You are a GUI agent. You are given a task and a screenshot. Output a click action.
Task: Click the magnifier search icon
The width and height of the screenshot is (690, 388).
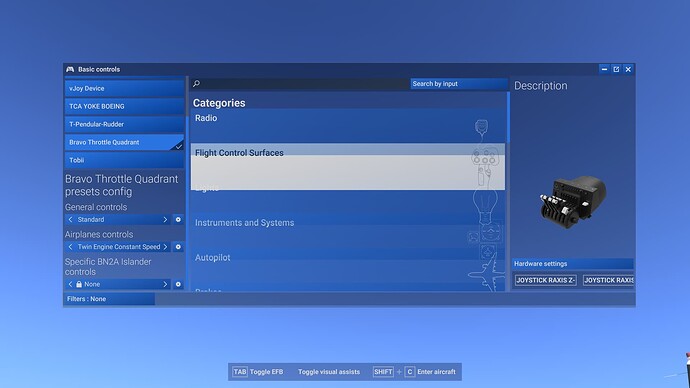196,84
